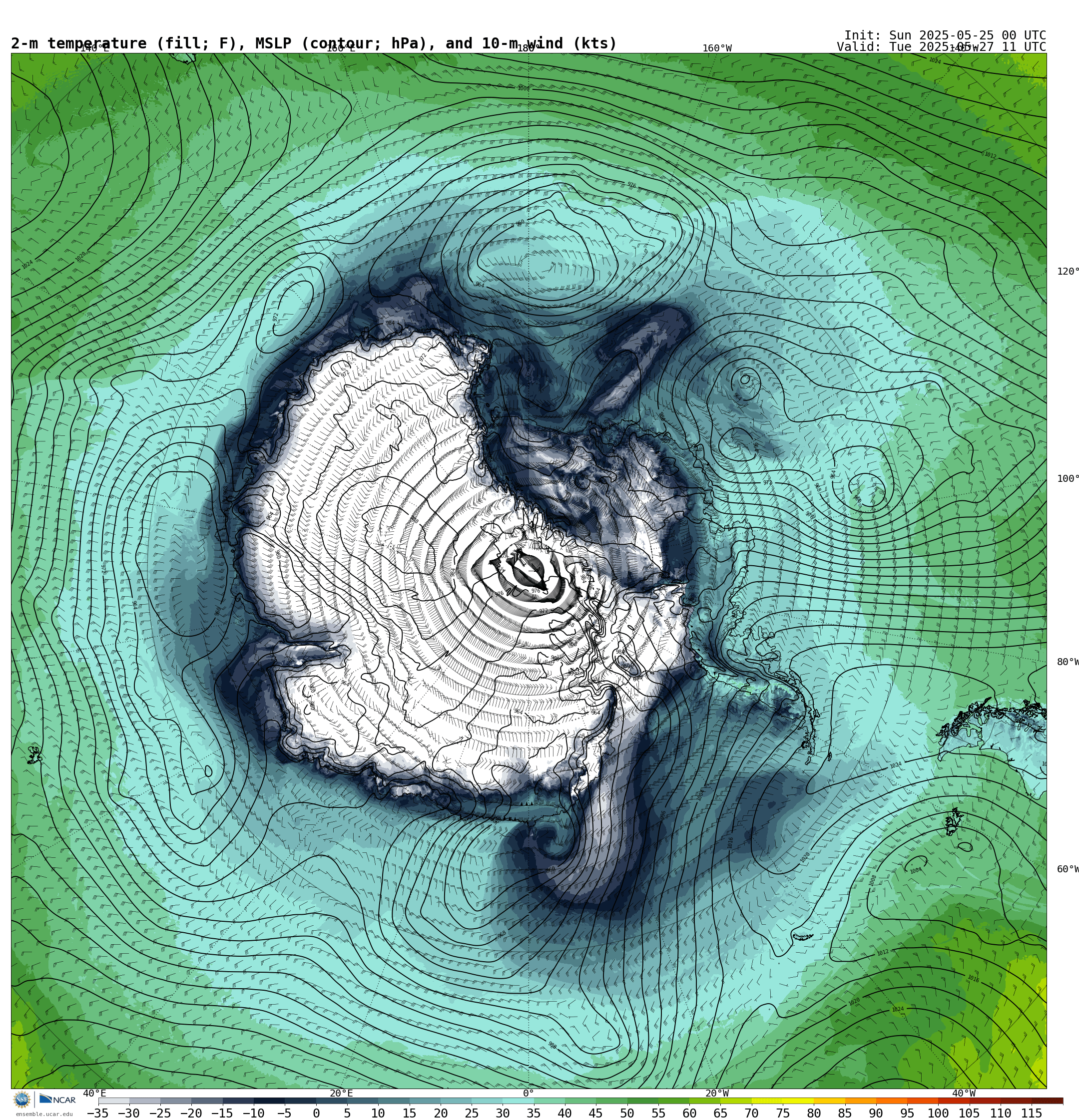Click the -35 colorbar tick label
This screenshot has height=1120, width=1079.
pyautogui.click(x=98, y=1113)
